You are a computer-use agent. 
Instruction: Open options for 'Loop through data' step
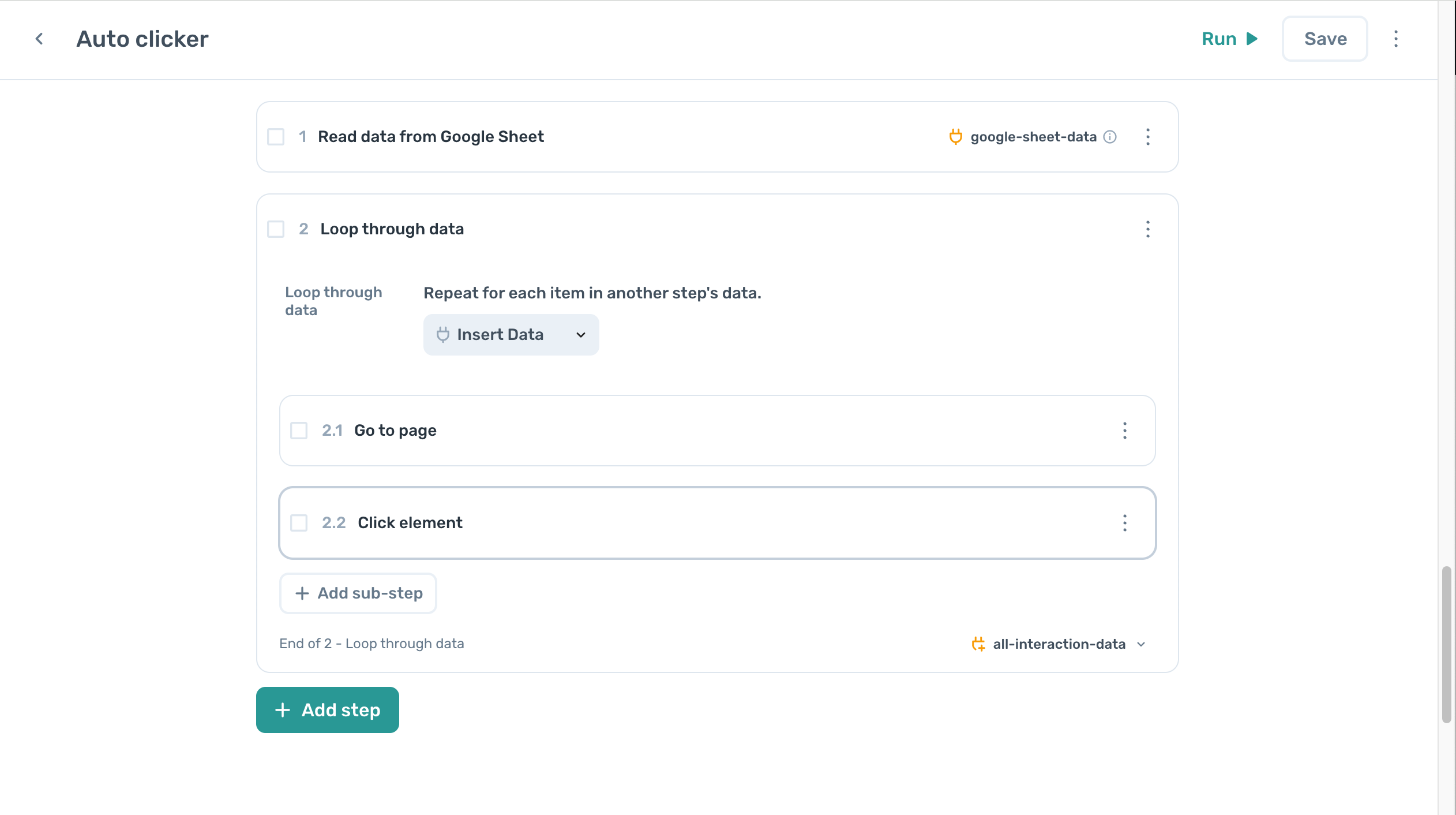[1147, 229]
